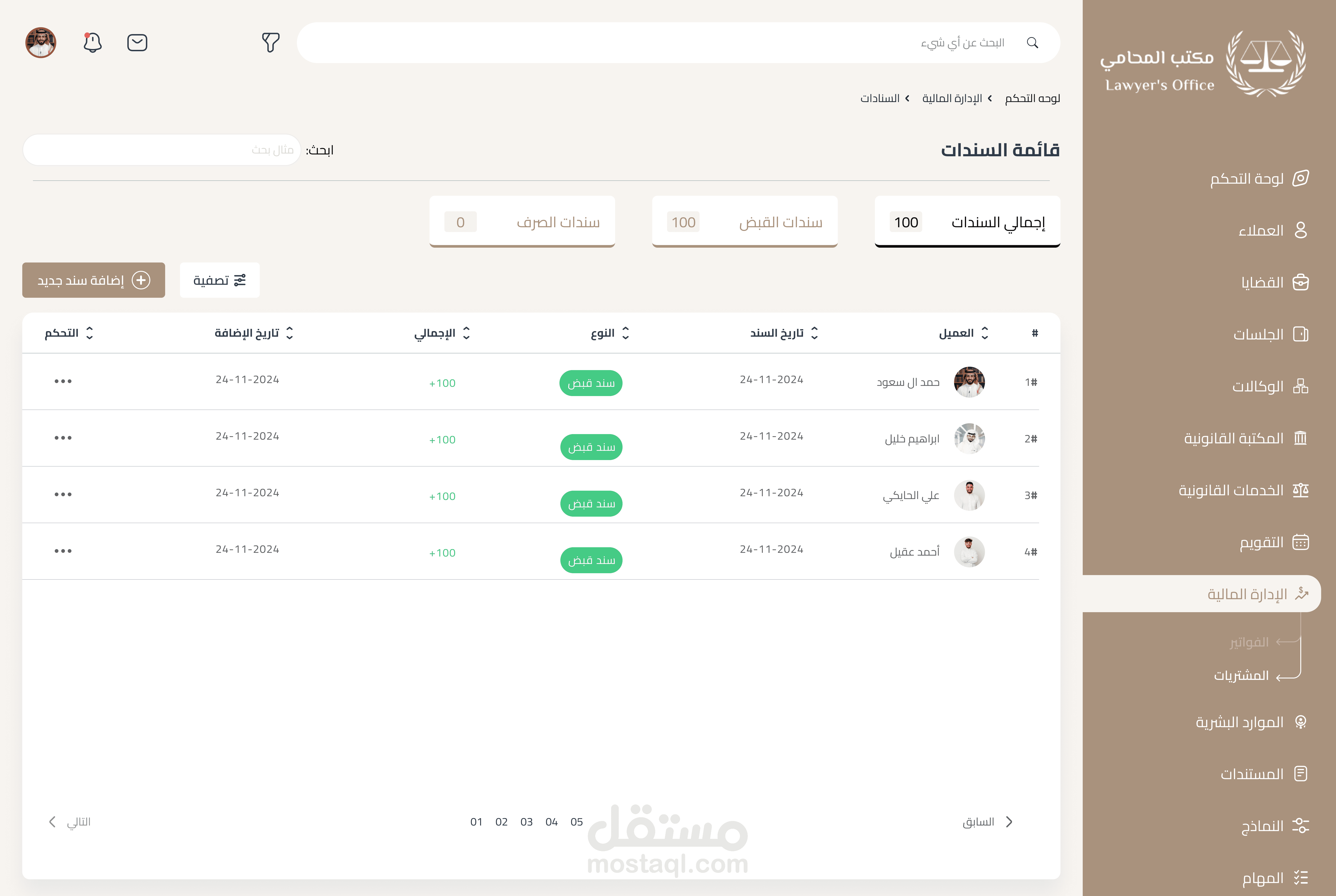Click the السنادات breadcrumb item
1336x896 pixels.
(880, 98)
